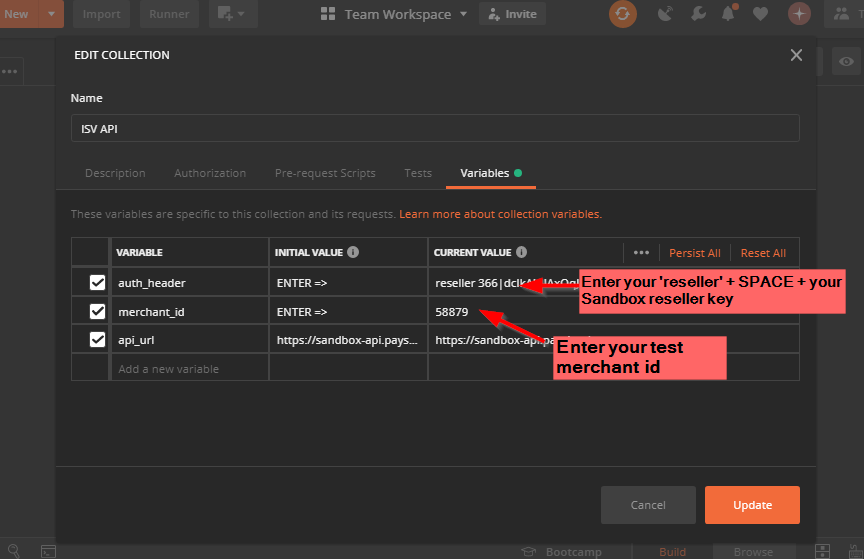Switch to Browse mode
The image size is (864, 559).
click(x=753, y=551)
